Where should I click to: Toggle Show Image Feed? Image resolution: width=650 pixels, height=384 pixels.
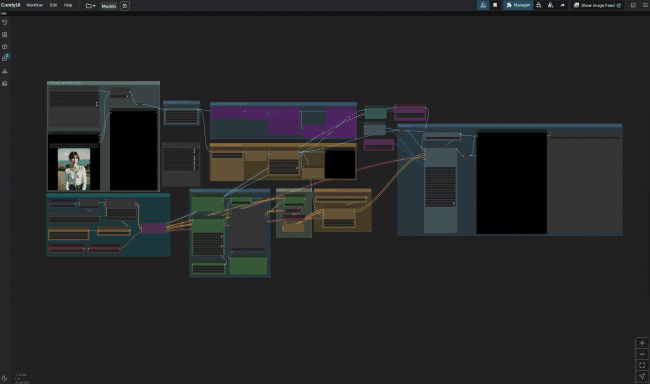pyautogui.click(x=597, y=5)
